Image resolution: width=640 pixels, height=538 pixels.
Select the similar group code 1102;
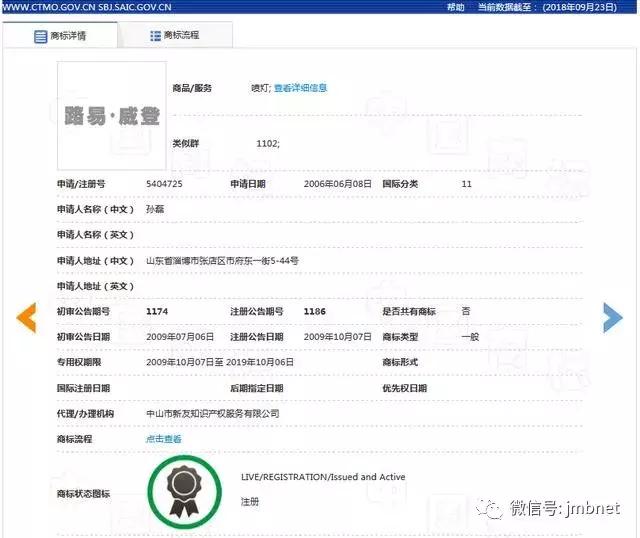pos(268,143)
